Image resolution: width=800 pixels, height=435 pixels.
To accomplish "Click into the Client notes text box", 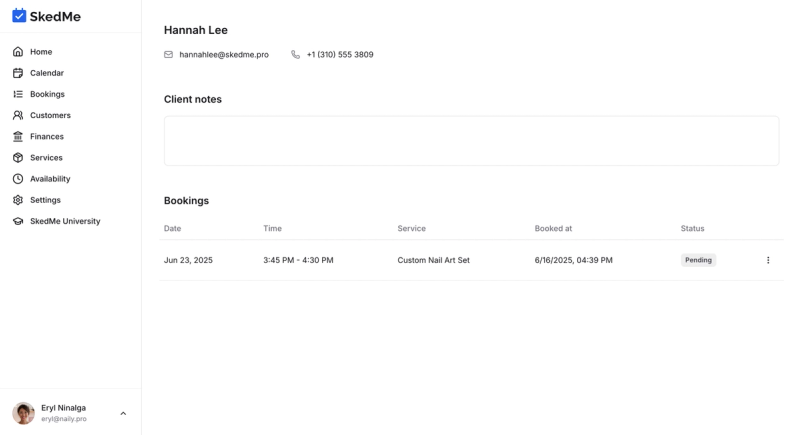I will pyautogui.click(x=471, y=141).
